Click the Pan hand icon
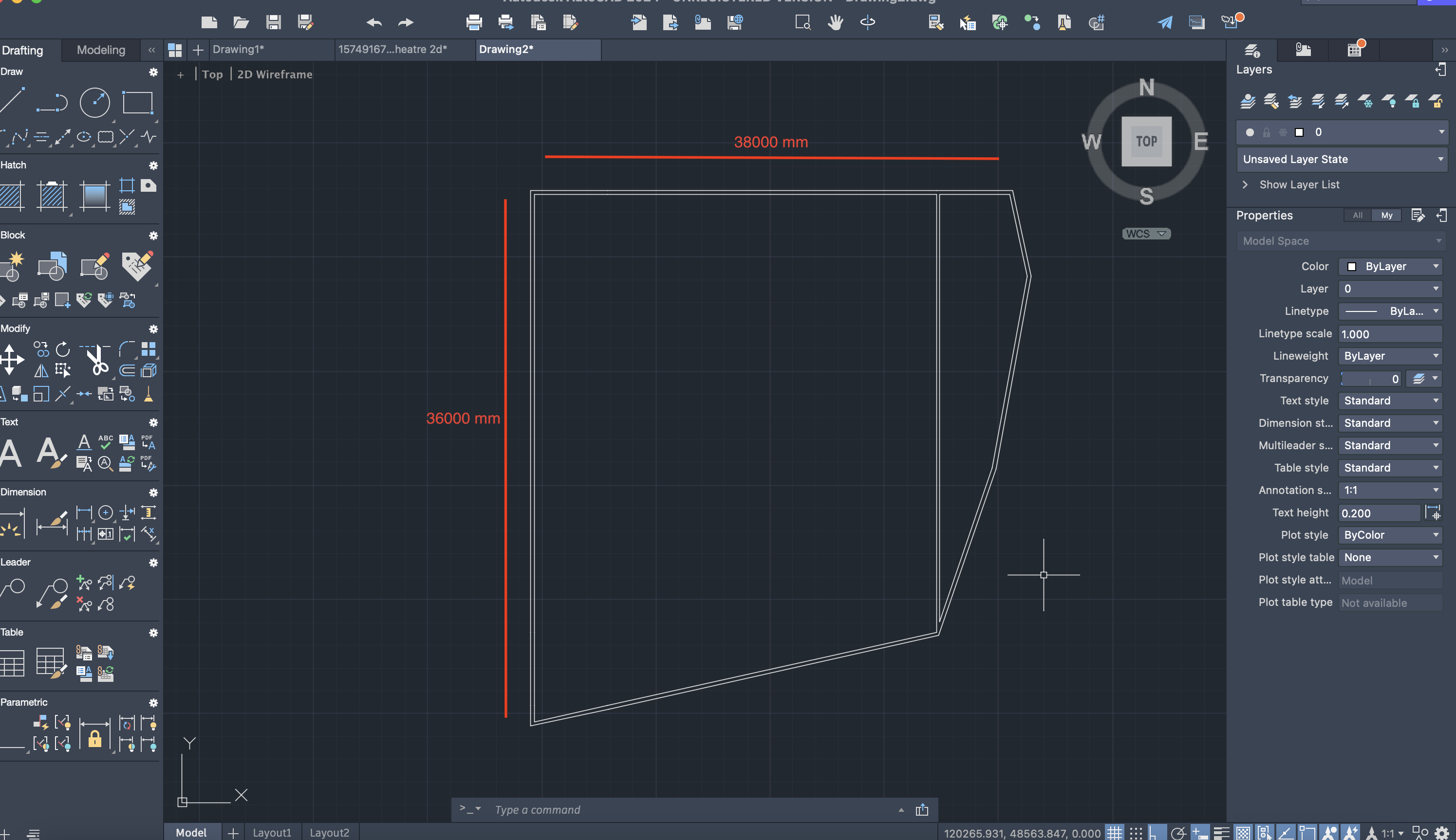 835,22
